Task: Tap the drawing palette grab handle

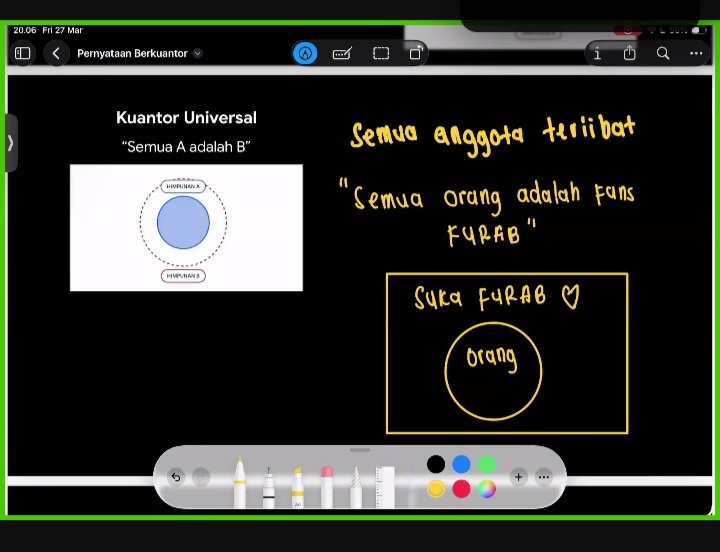Action: click(360, 450)
